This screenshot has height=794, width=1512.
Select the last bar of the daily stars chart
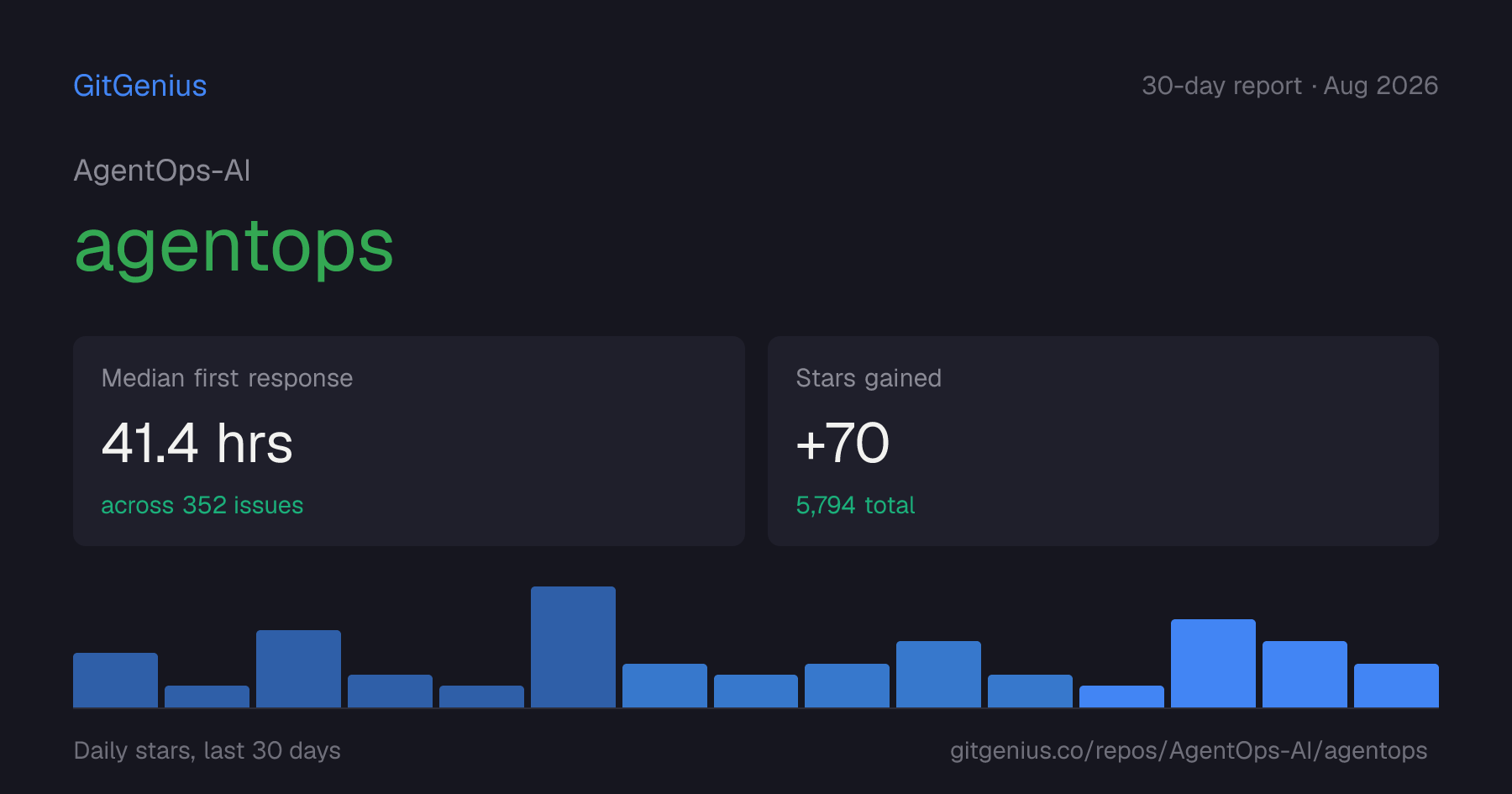[1396, 686]
